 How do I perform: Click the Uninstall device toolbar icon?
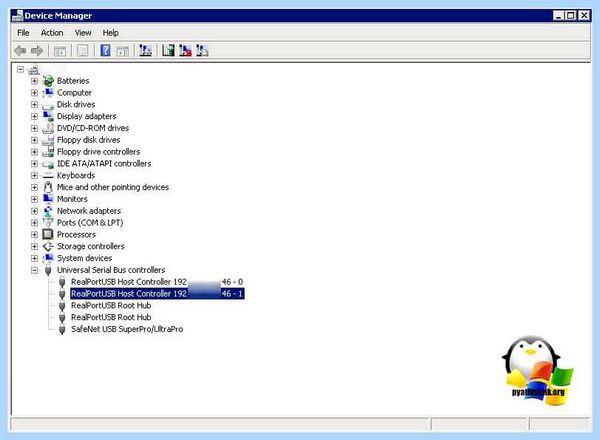click(x=185, y=51)
